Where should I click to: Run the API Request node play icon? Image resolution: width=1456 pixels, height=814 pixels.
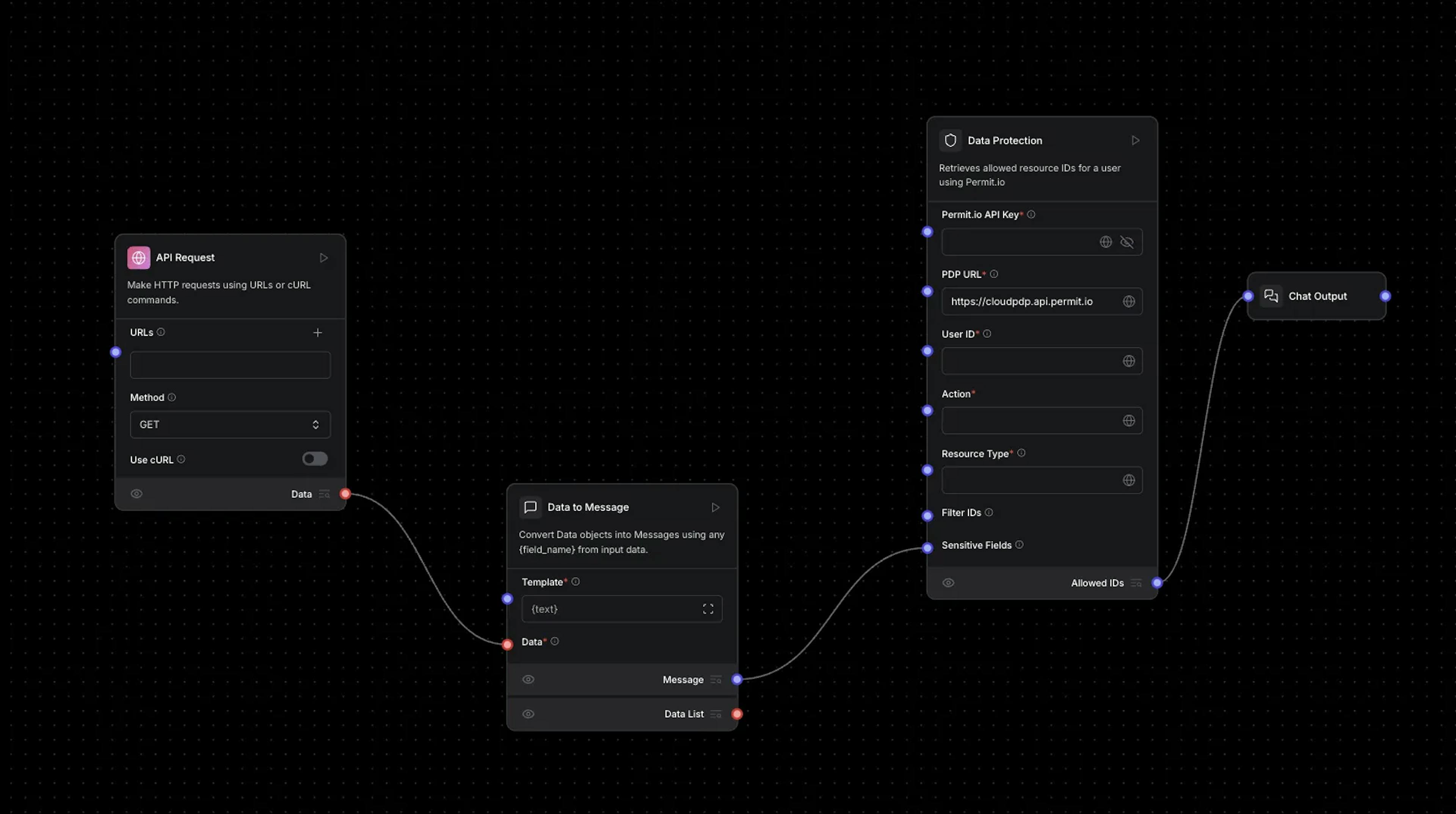click(x=323, y=258)
